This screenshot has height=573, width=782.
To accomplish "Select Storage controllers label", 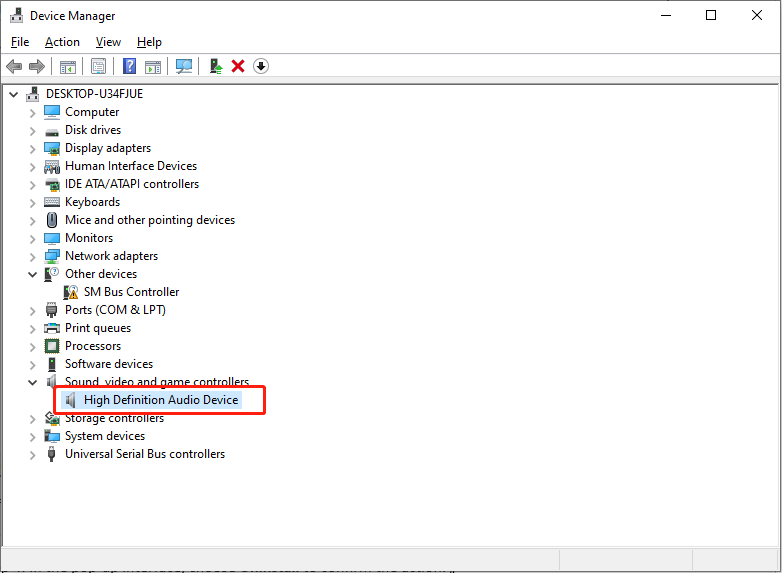I will [x=114, y=418].
